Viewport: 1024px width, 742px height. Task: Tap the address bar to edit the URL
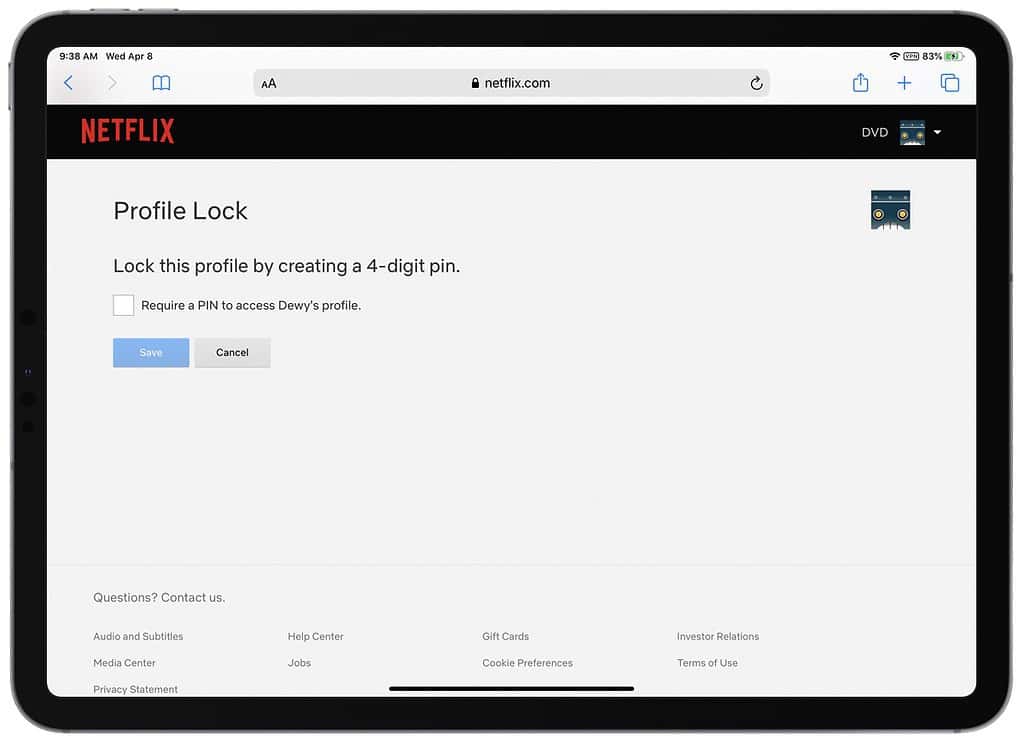pos(560,83)
